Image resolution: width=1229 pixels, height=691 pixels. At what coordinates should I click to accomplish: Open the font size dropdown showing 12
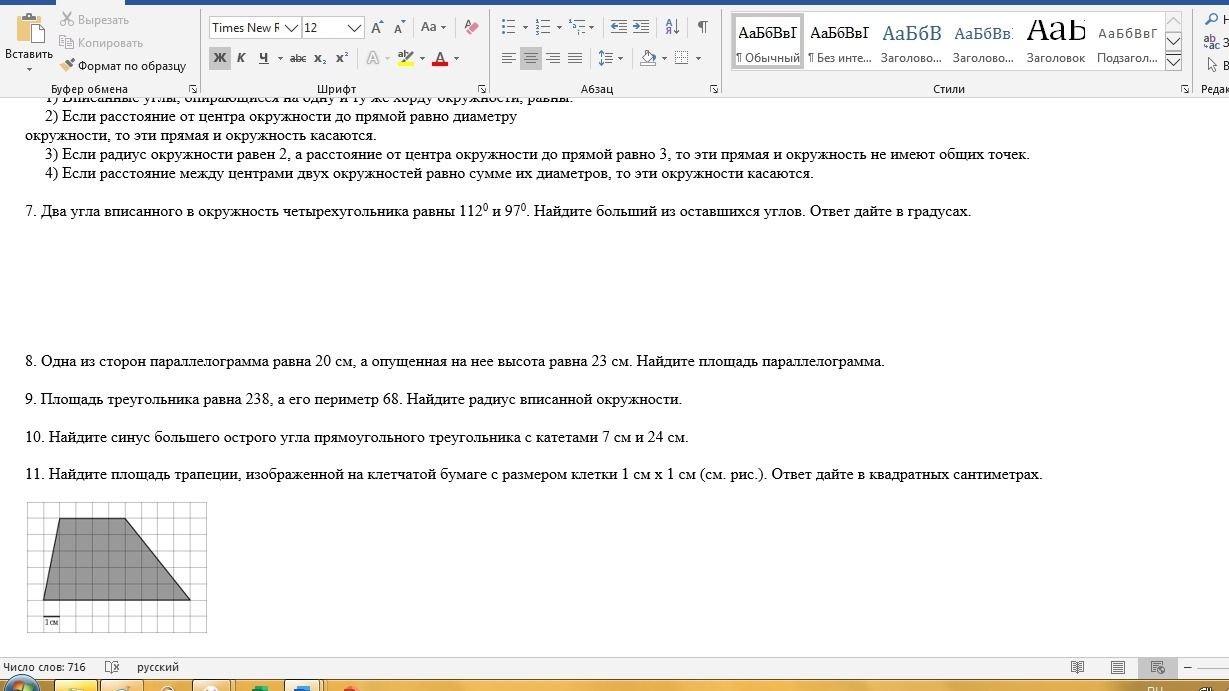(333, 28)
